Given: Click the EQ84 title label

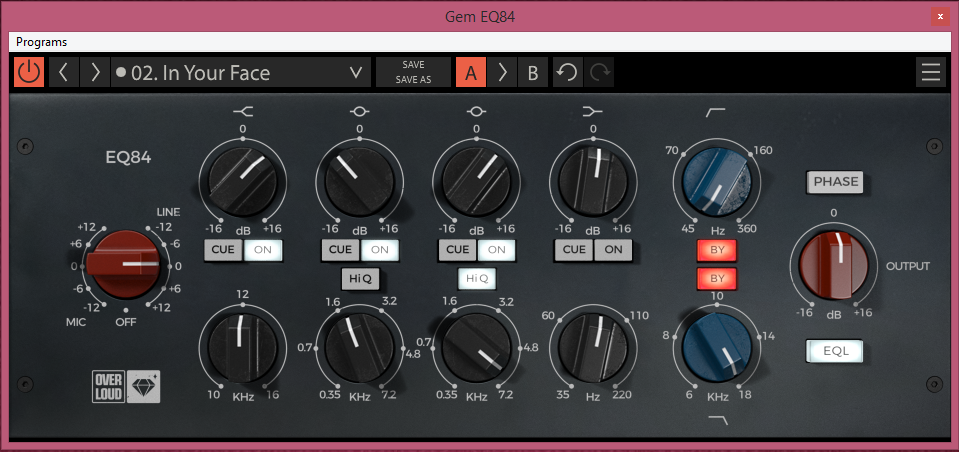Looking at the screenshot, I should coord(128,158).
